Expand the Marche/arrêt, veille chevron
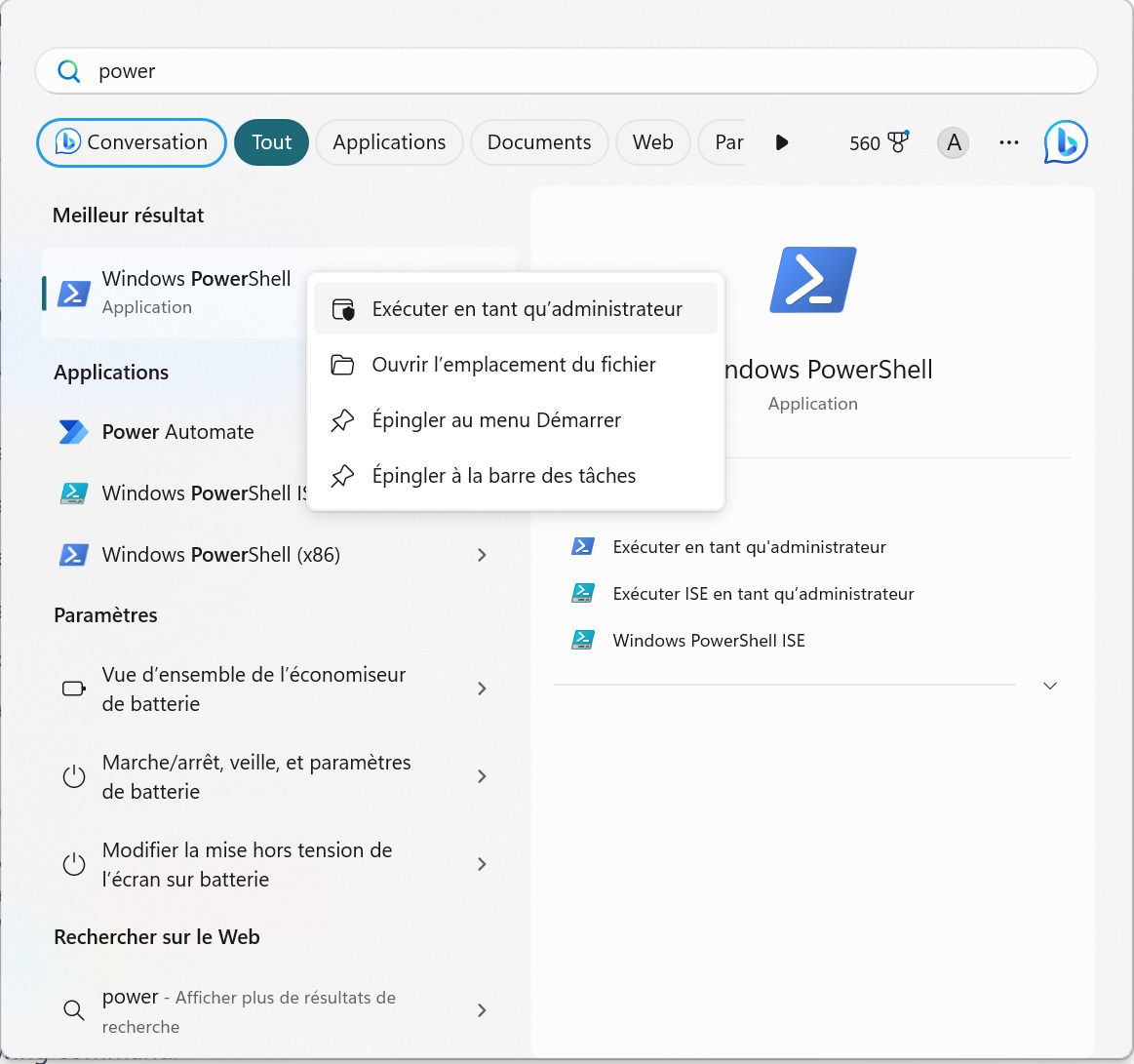This screenshot has width=1134, height=1064. (x=482, y=776)
